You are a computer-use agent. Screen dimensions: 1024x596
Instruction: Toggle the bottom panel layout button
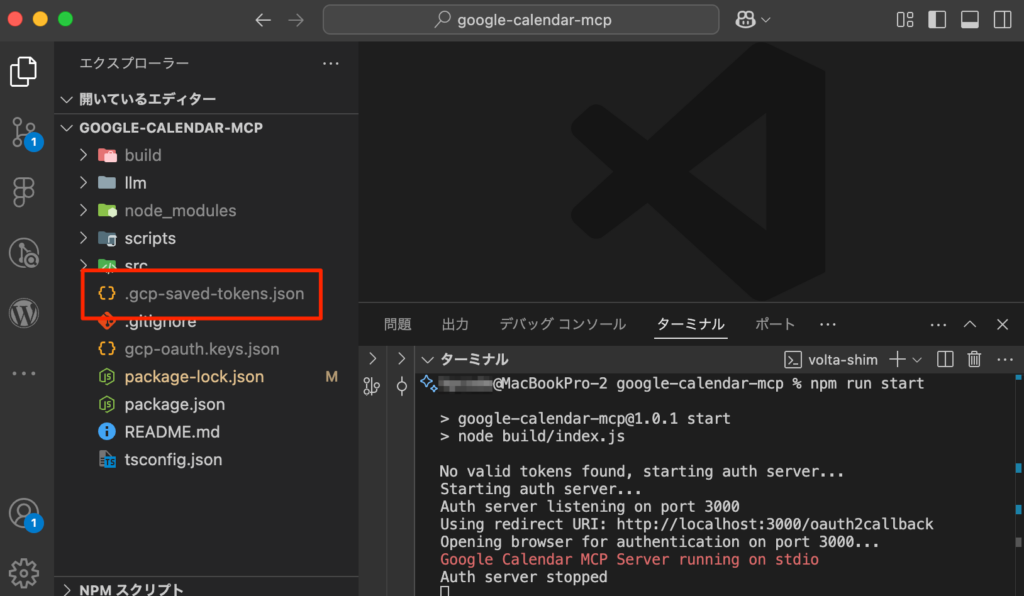969,19
